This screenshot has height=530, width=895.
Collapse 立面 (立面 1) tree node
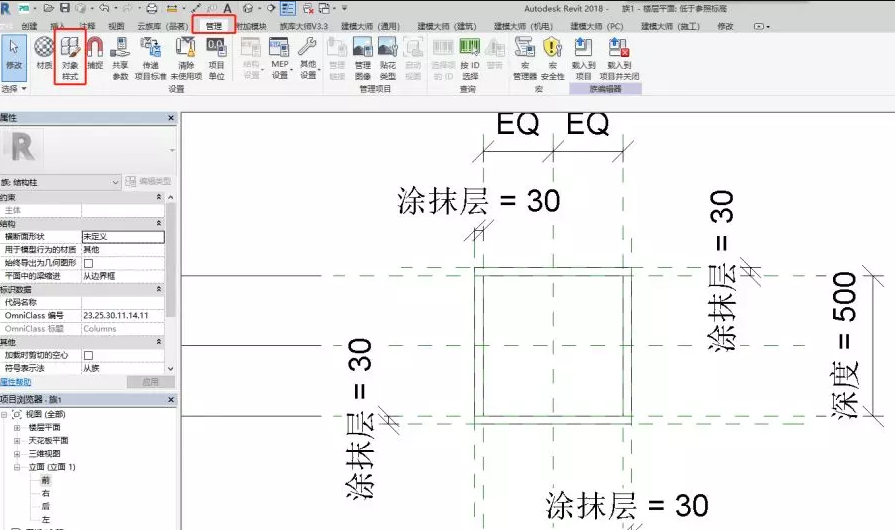[17, 467]
